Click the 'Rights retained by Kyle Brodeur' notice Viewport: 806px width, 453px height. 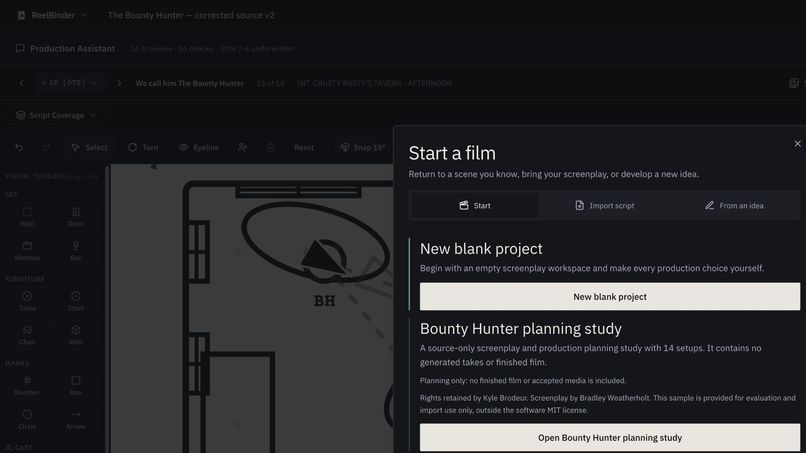[x=608, y=404]
